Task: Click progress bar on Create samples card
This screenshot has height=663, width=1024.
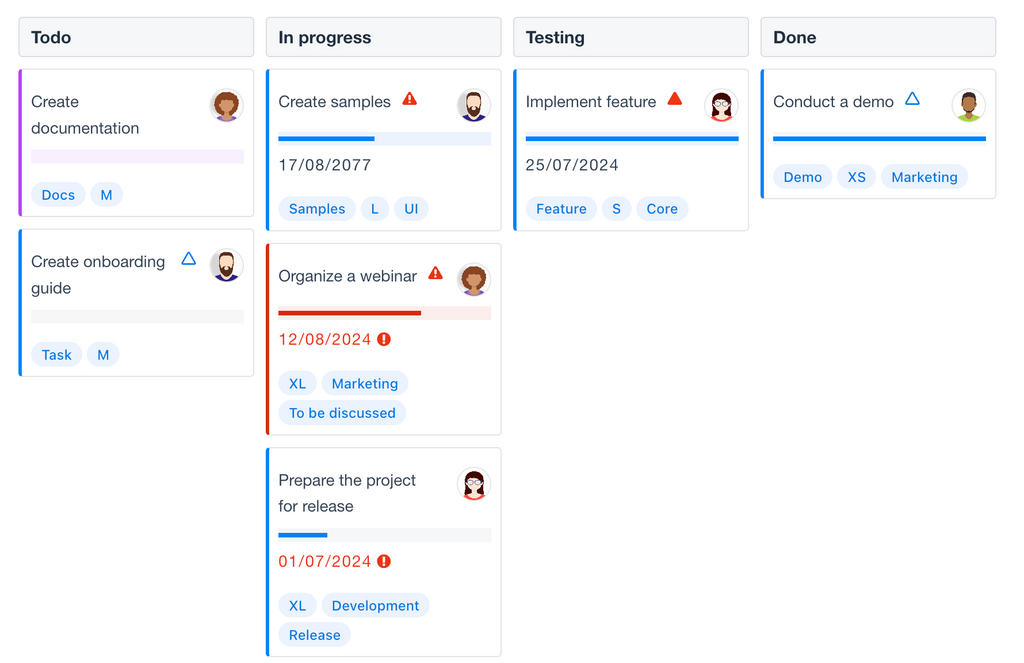Action: pyautogui.click(x=384, y=139)
